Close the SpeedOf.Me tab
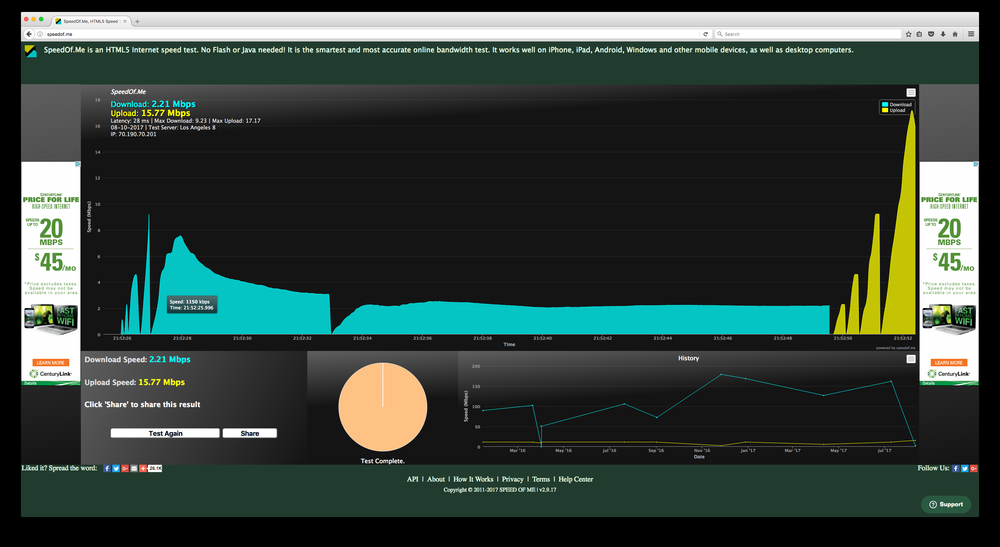The image size is (1000, 547). tap(125, 21)
